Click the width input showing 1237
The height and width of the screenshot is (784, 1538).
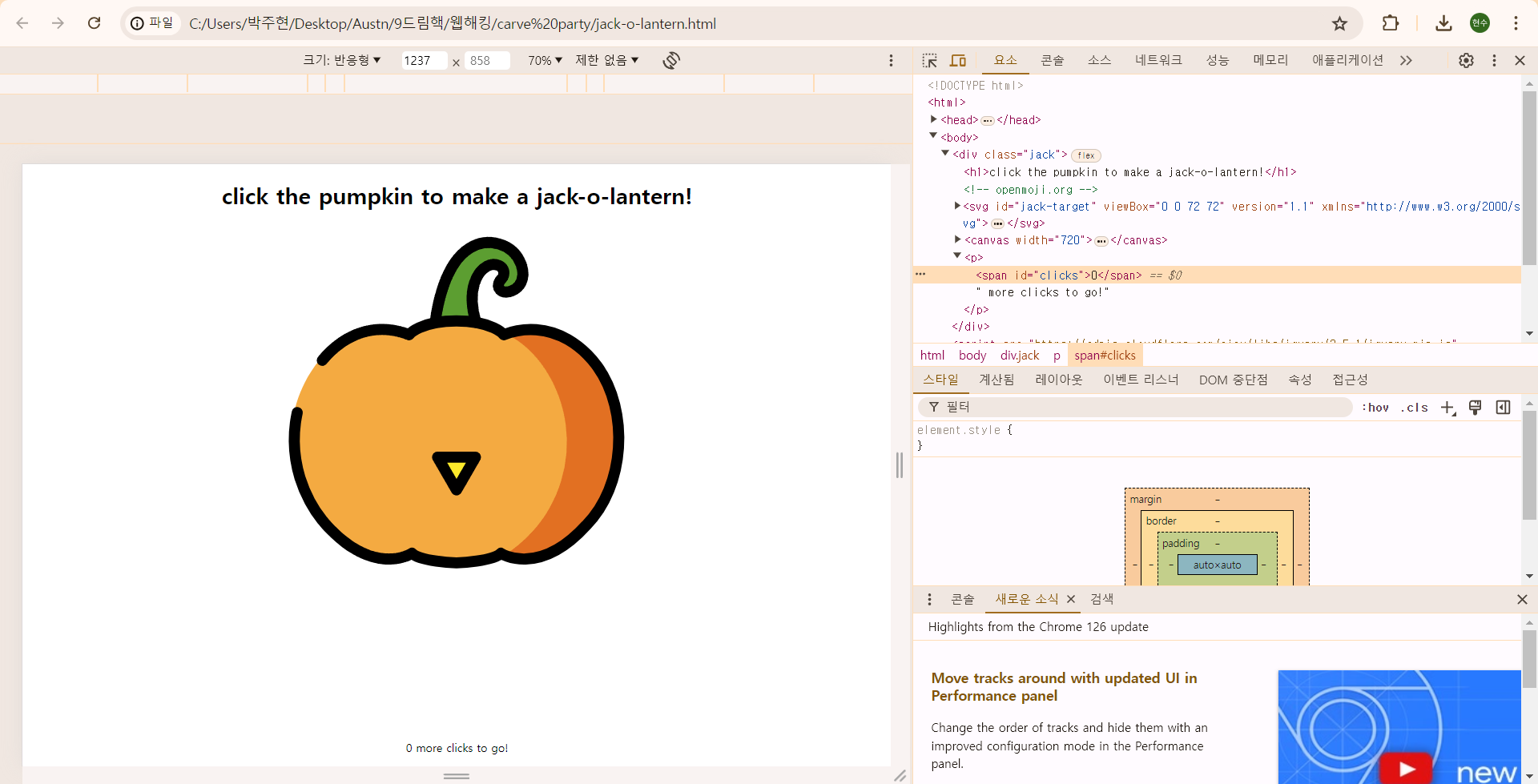[x=423, y=61]
